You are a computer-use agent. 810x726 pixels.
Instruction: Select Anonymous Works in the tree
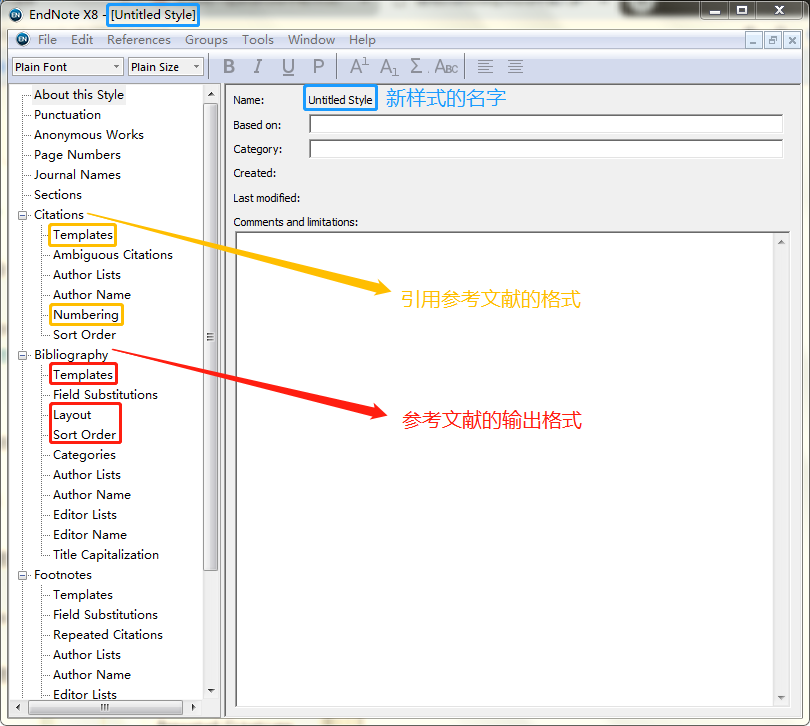(89, 135)
